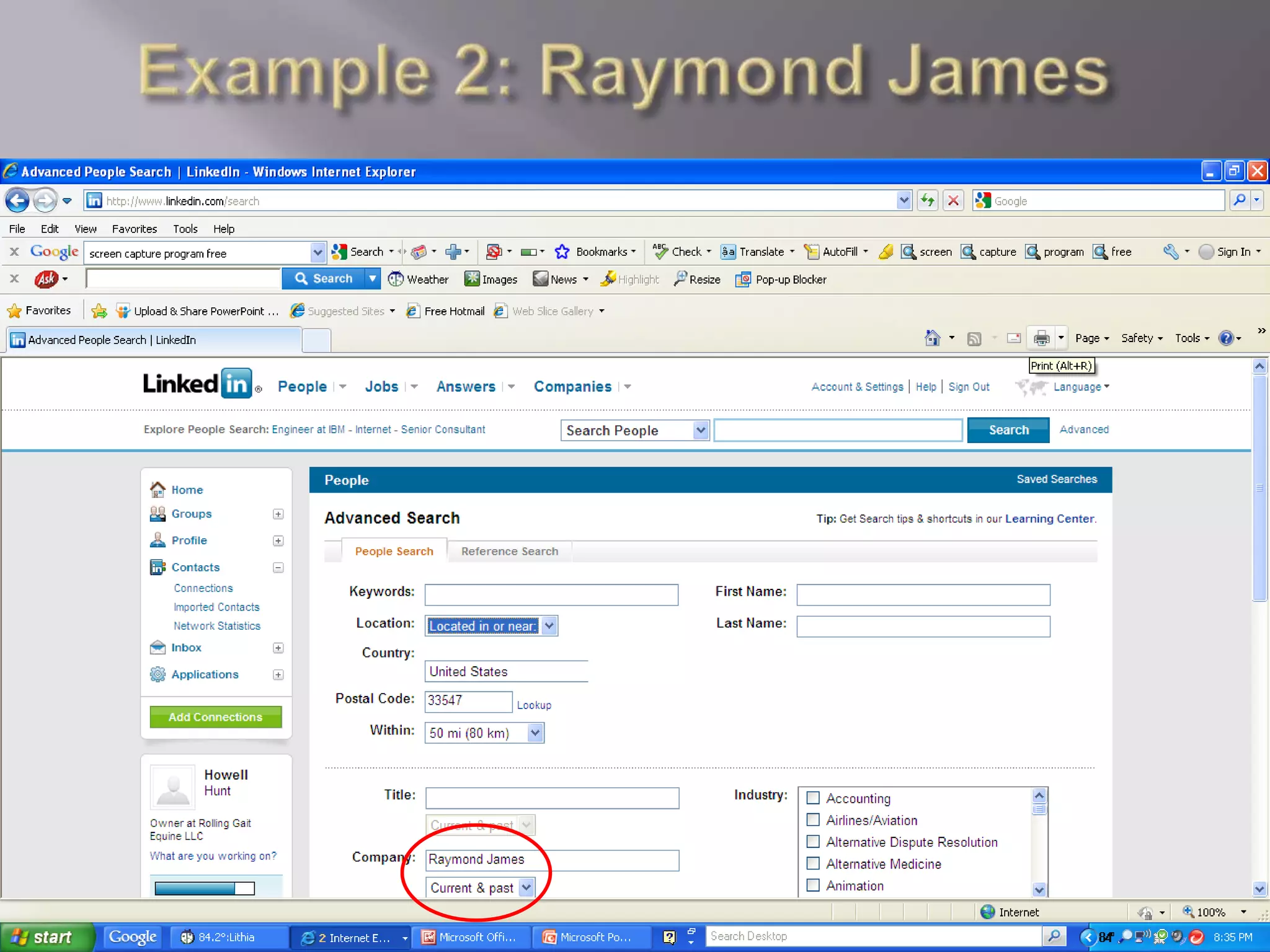The height and width of the screenshot is (952, 1270).
Task: Click the Industry list scroll down arrow
Action: coord(1039,889)
